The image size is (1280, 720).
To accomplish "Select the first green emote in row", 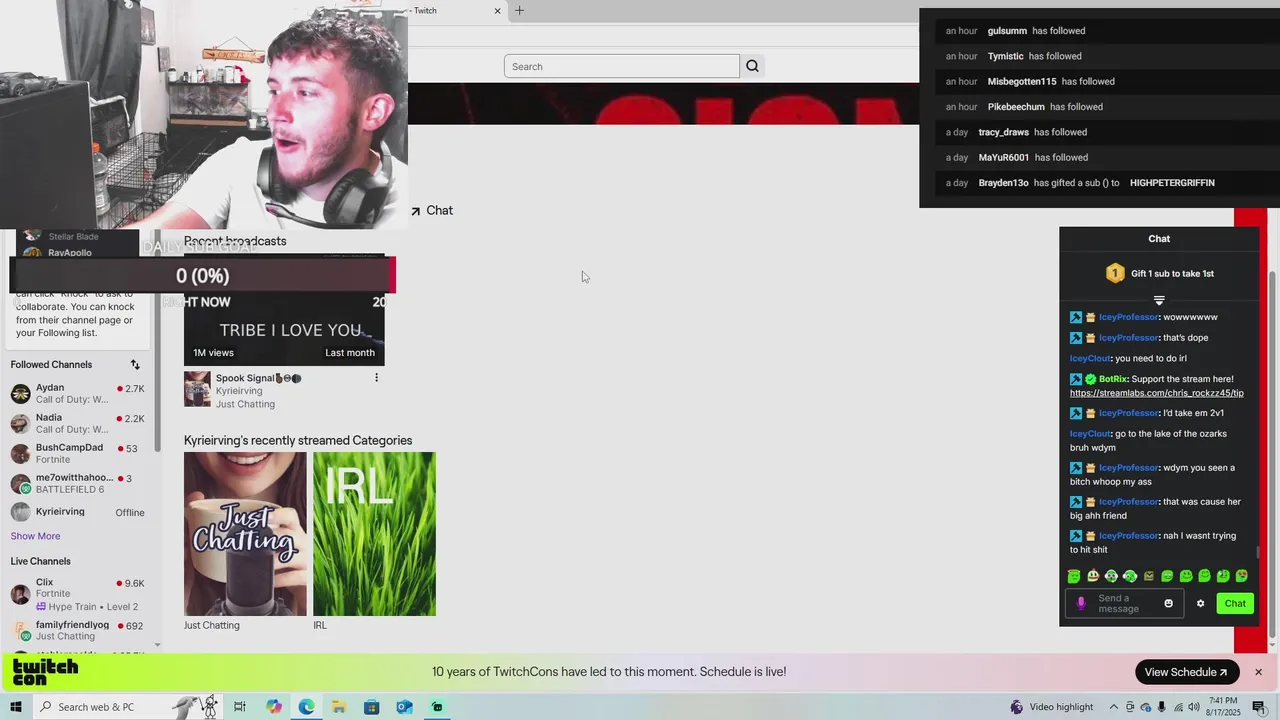I will click(1074, 576).
